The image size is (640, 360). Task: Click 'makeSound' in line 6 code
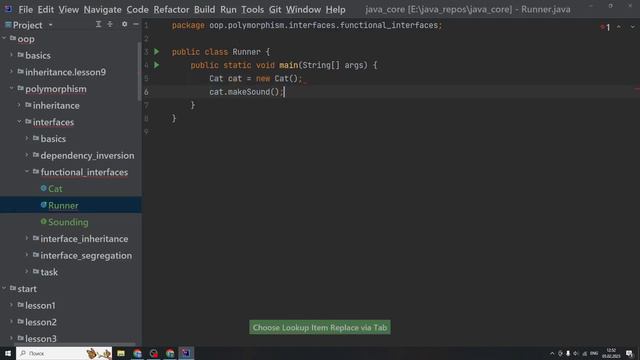pyautogui.click(x=249, y=92)
